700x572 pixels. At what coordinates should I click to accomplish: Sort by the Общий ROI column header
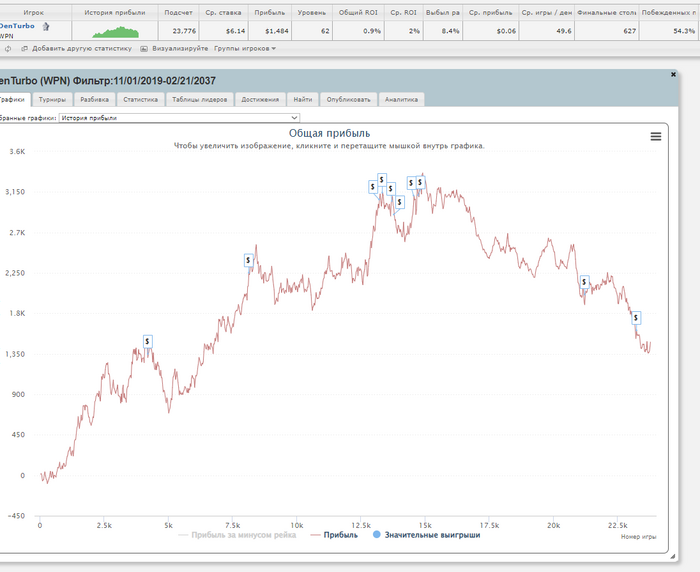click(x=358, y=13)
